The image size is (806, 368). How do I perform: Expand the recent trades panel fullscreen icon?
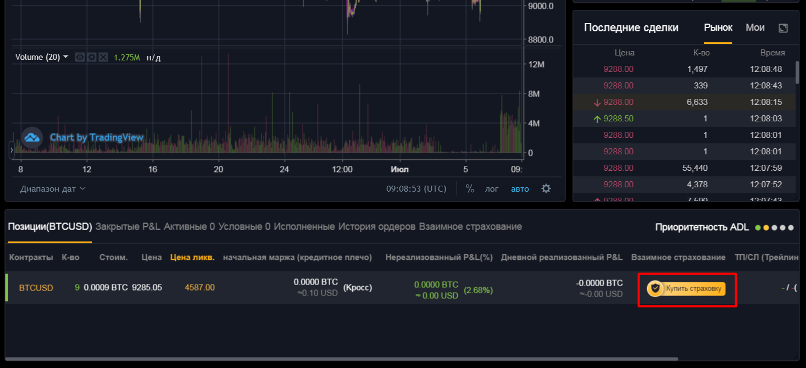tap(783, 28)
